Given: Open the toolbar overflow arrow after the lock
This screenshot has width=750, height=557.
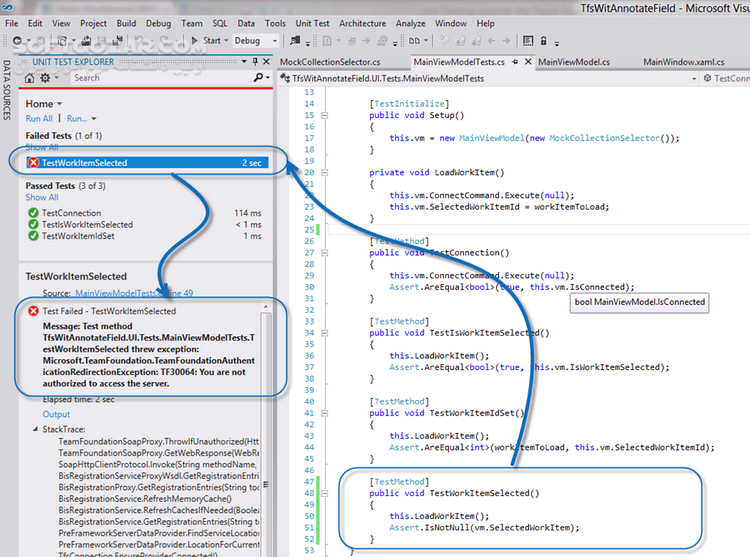Looking at the screenshot, I should (557, 43).
